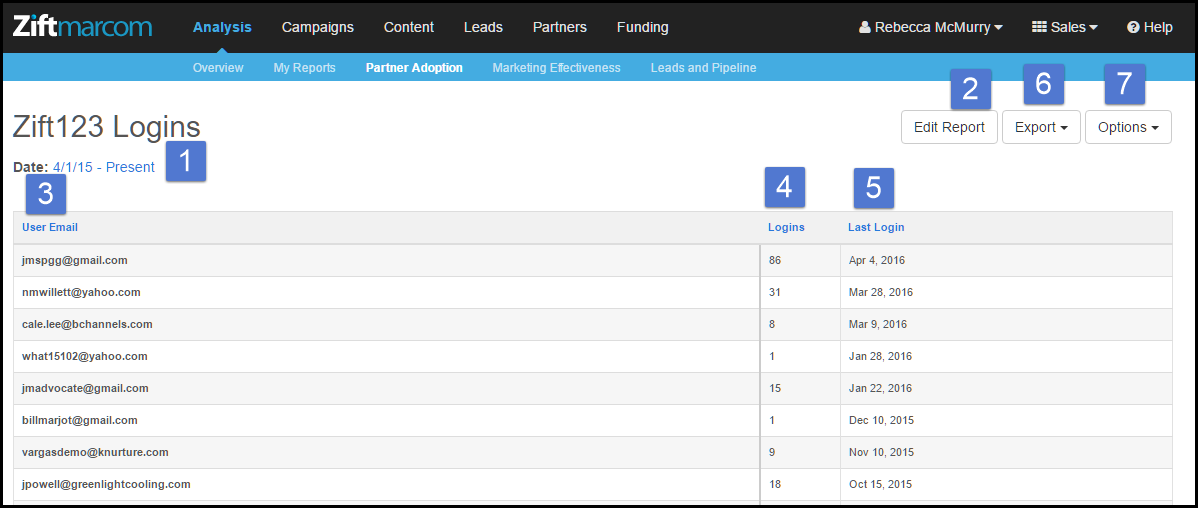Sort by the User Email column
Screen dimensions: 1198x508
coord(50,227)
